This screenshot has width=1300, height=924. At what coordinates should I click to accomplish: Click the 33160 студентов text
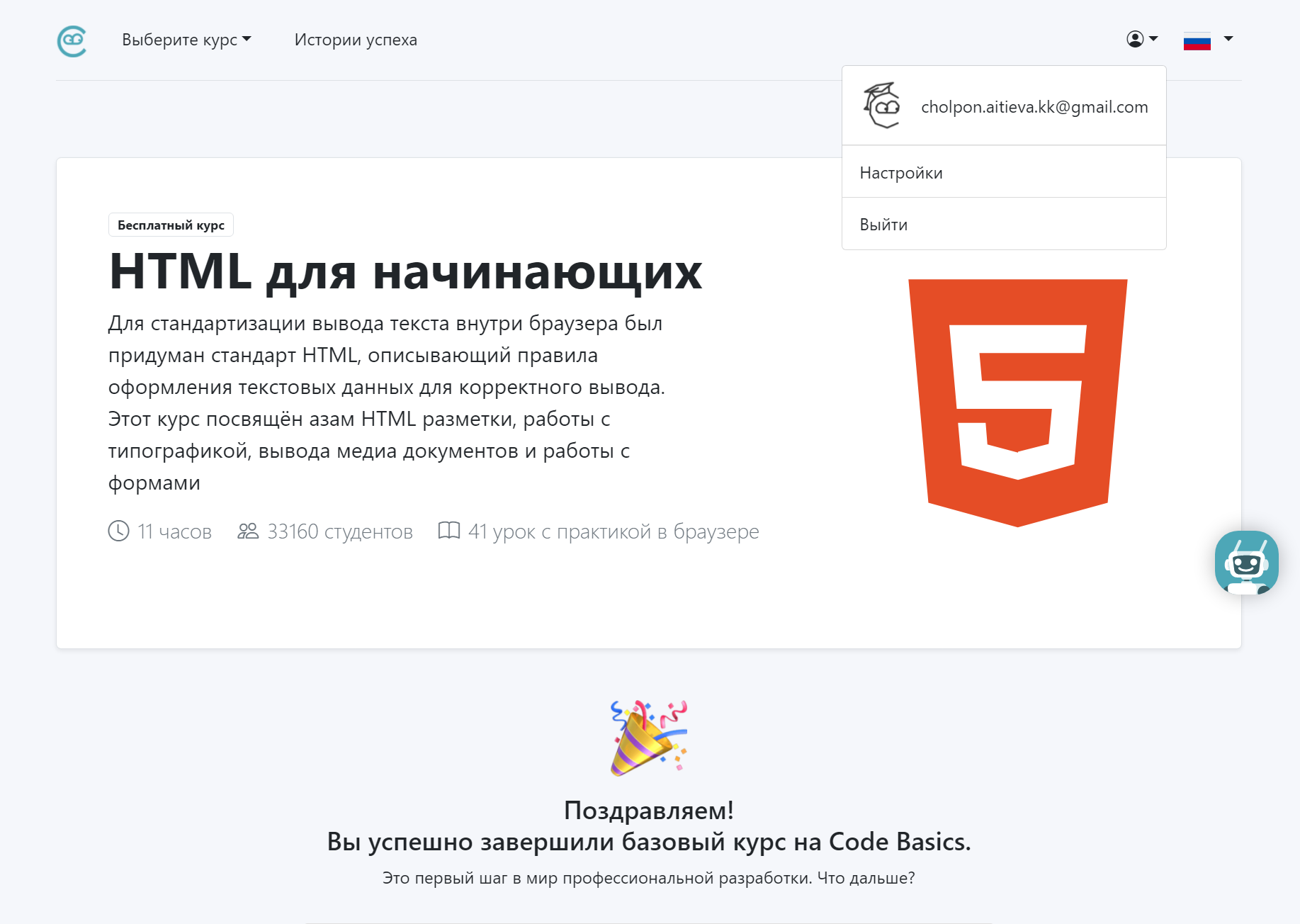(x=340, y=531)
